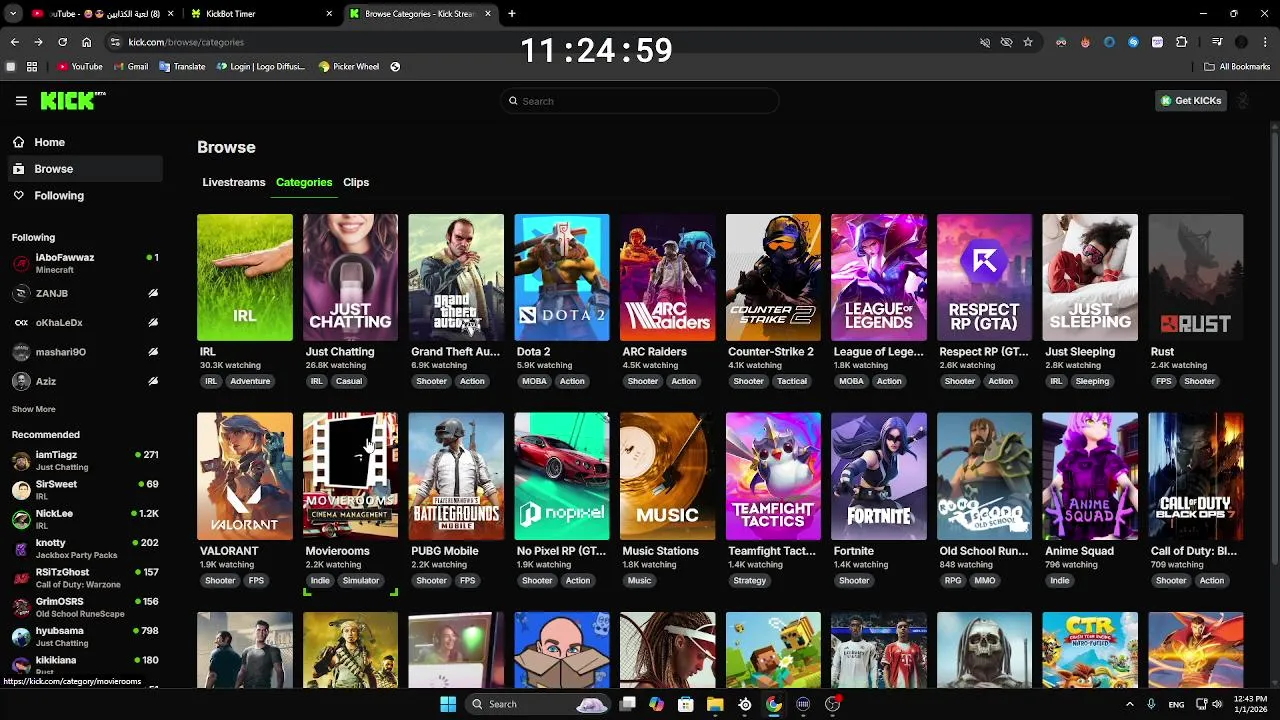Open NickLee avatar in Recommended
This screenshot has width=1280, height=720.
point(21,519)
